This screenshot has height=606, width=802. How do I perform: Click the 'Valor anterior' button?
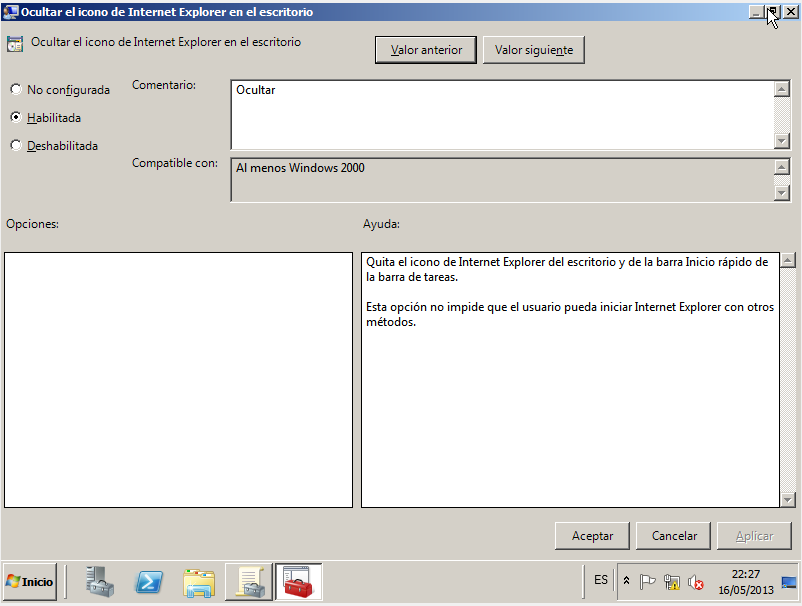point(426,50)
